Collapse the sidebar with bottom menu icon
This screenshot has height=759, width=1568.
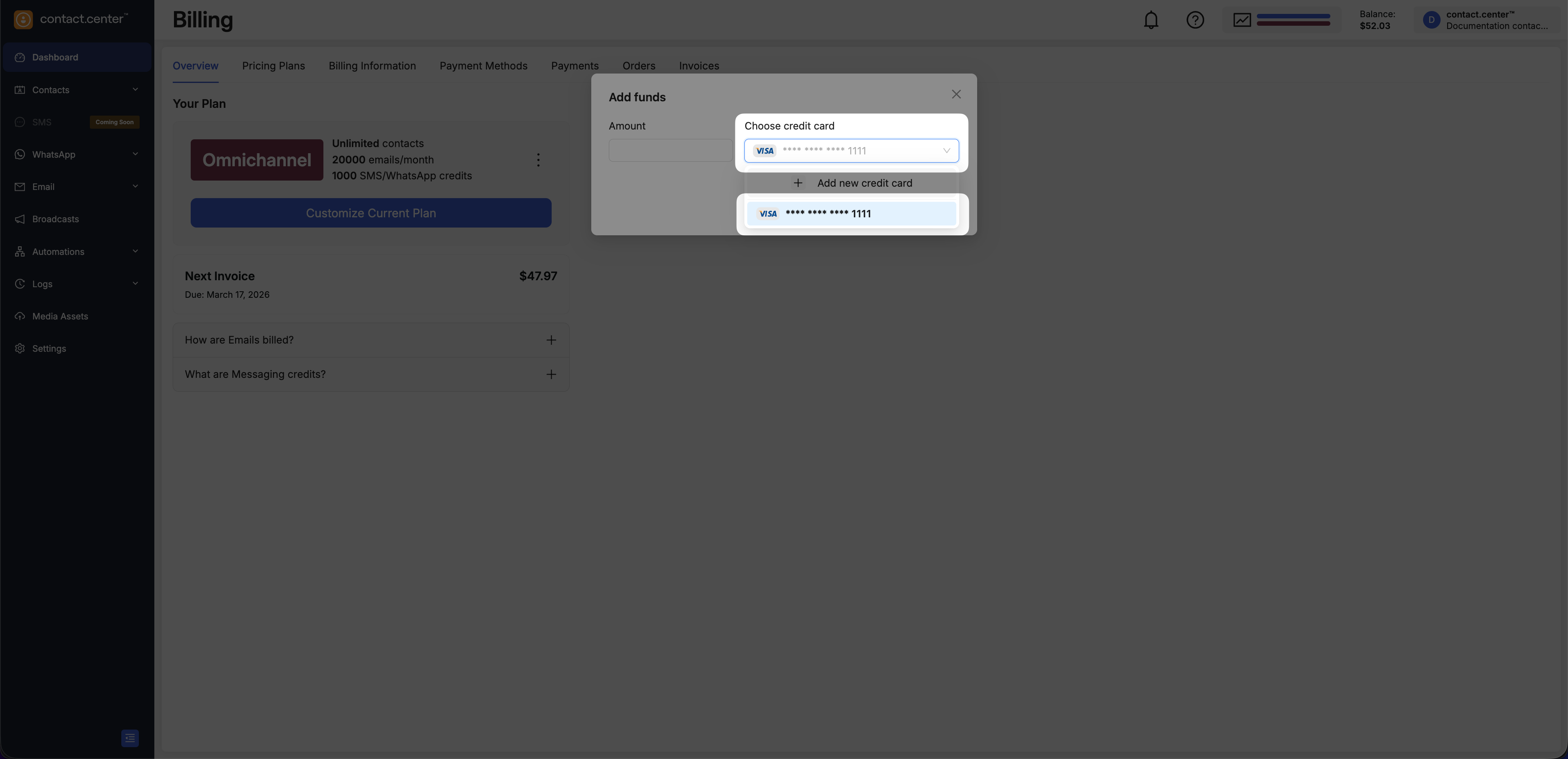pyautogui.click(x=130, y=738)
